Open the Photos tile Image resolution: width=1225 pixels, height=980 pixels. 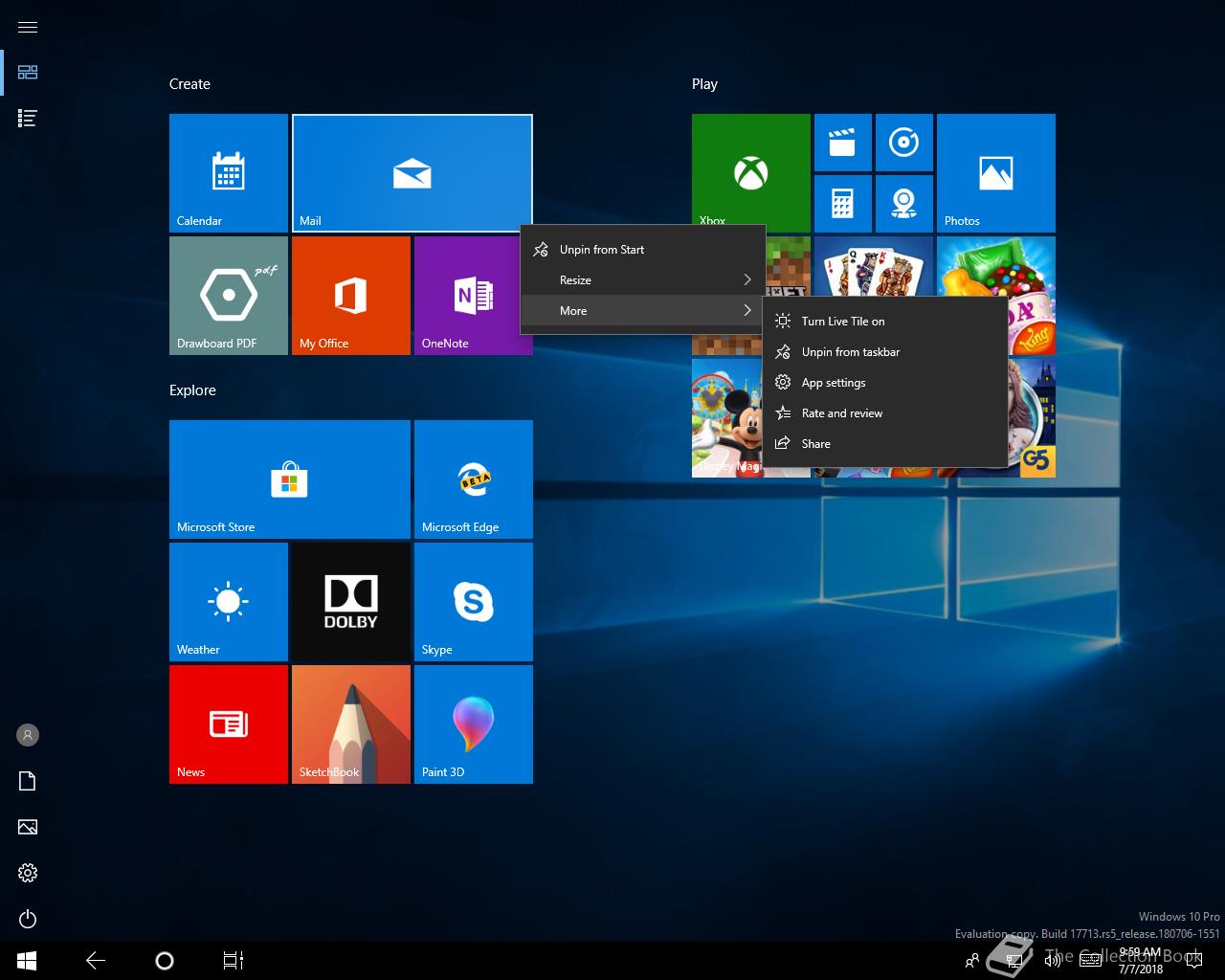point(996,173)
